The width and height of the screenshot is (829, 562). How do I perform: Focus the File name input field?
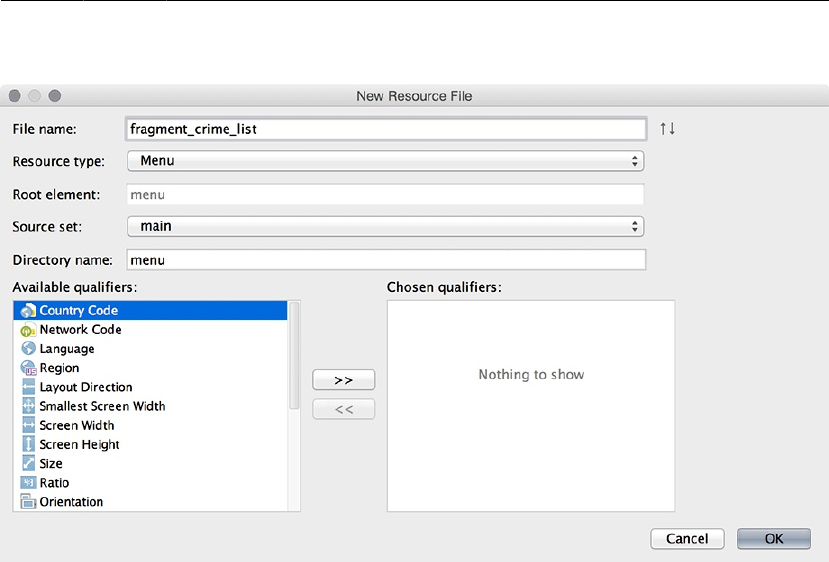(x=386, y=129)
